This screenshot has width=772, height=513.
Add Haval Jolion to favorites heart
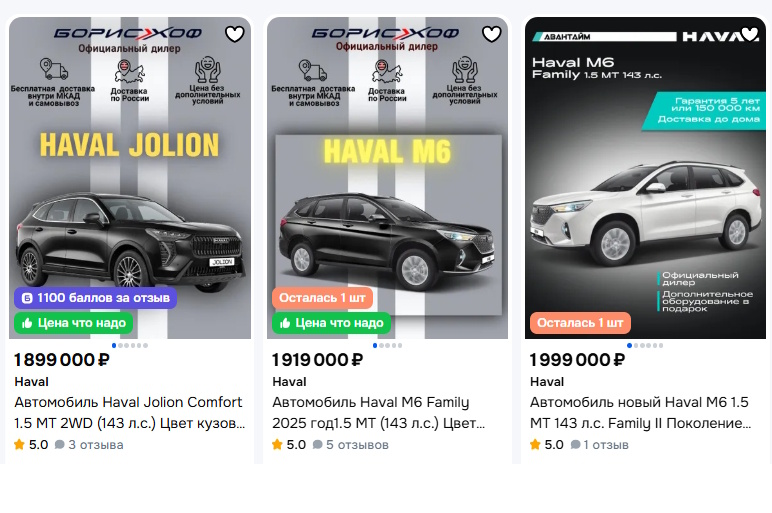pos(234,34)
